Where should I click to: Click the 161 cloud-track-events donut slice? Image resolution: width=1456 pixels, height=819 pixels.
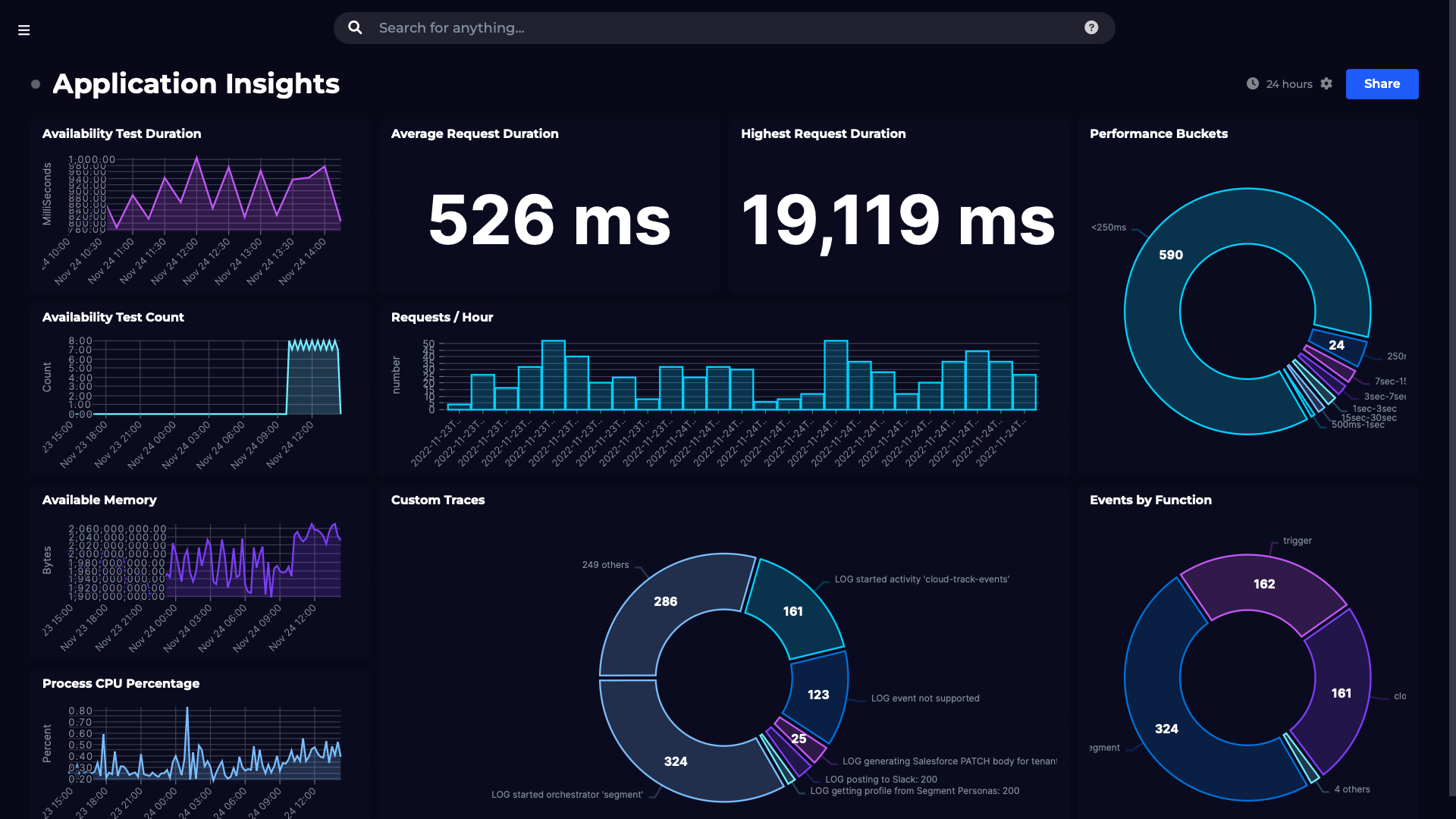pos(792,612)
